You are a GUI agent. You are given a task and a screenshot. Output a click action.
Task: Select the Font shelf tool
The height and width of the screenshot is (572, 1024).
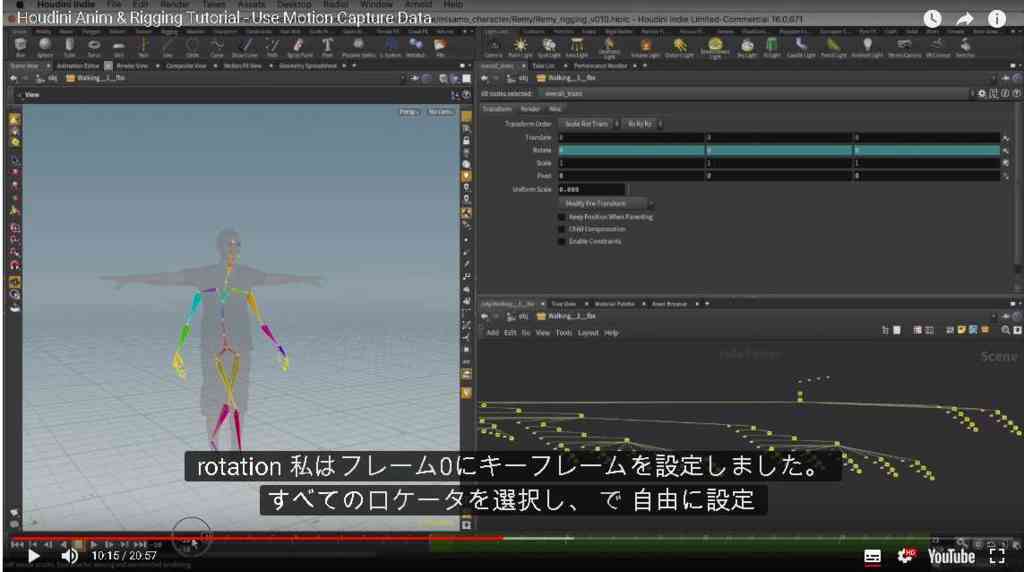pos(327,47)
